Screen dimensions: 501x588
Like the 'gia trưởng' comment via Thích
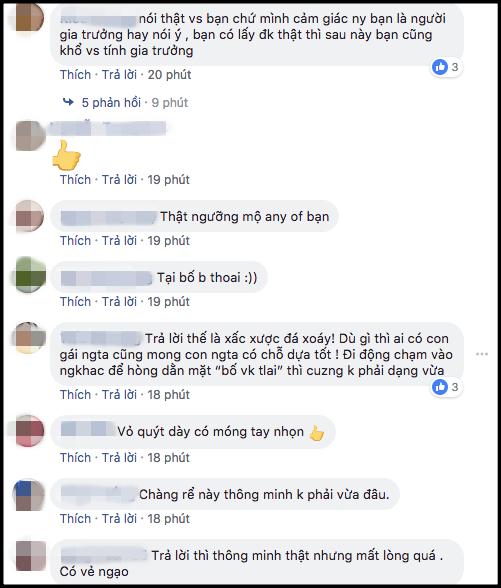[x=75, y=75]
